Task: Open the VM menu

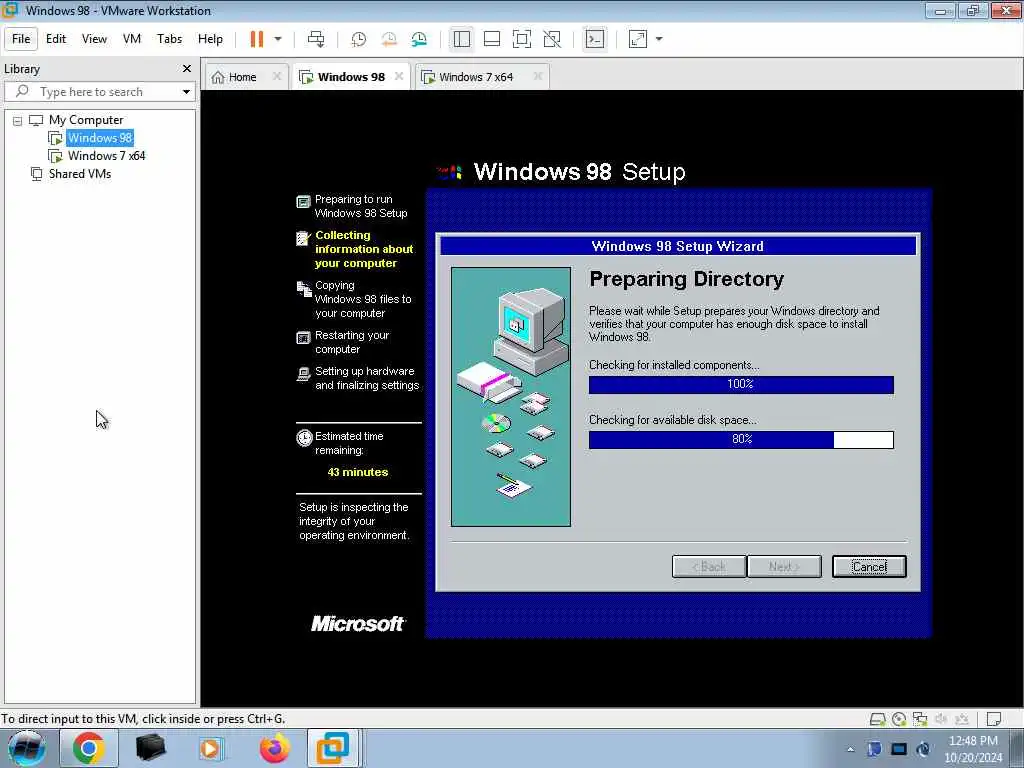Action: [x=132, y=39]
